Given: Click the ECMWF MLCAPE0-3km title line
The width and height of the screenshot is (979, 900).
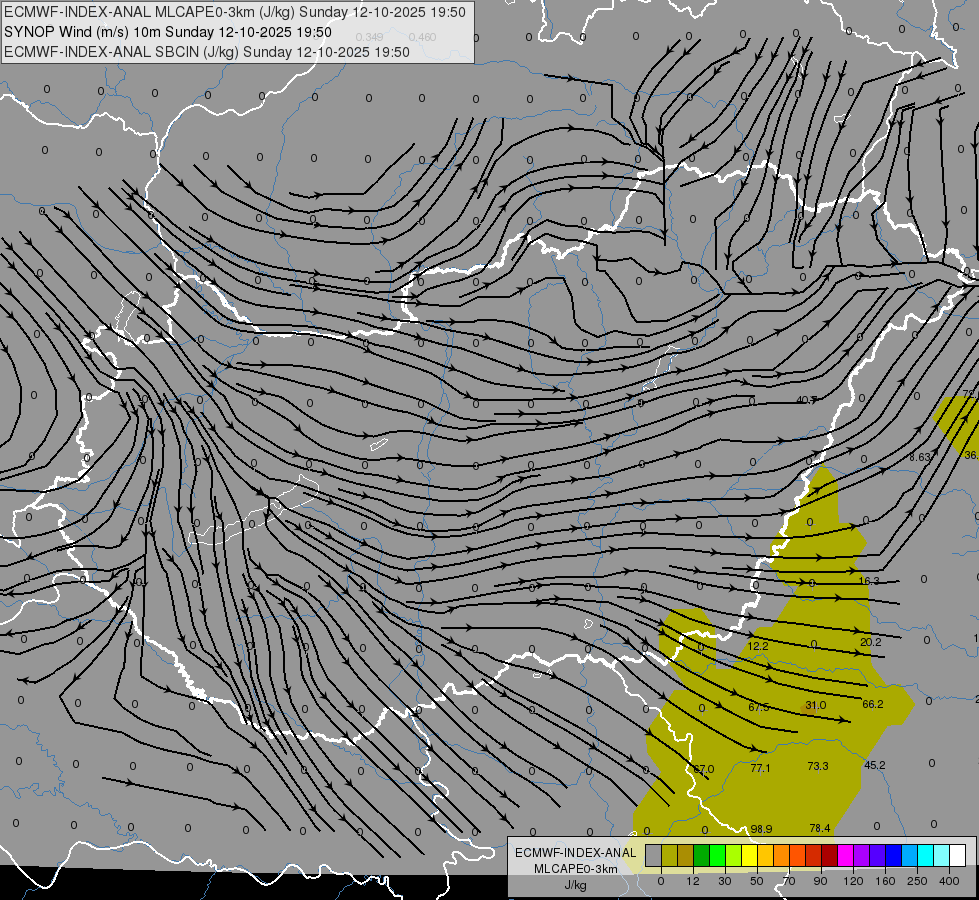Looking at the screenshot, I should pyautogui.click(x=235, y=12).
